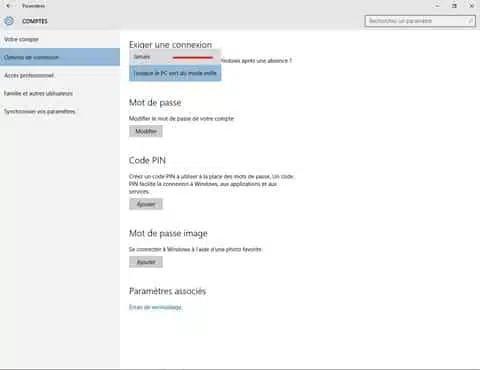Image resolution: width=480 pixels, height=370 pixels.
Task: Open the Écran de verrouillage link
Action: click(x=155, y=307)
